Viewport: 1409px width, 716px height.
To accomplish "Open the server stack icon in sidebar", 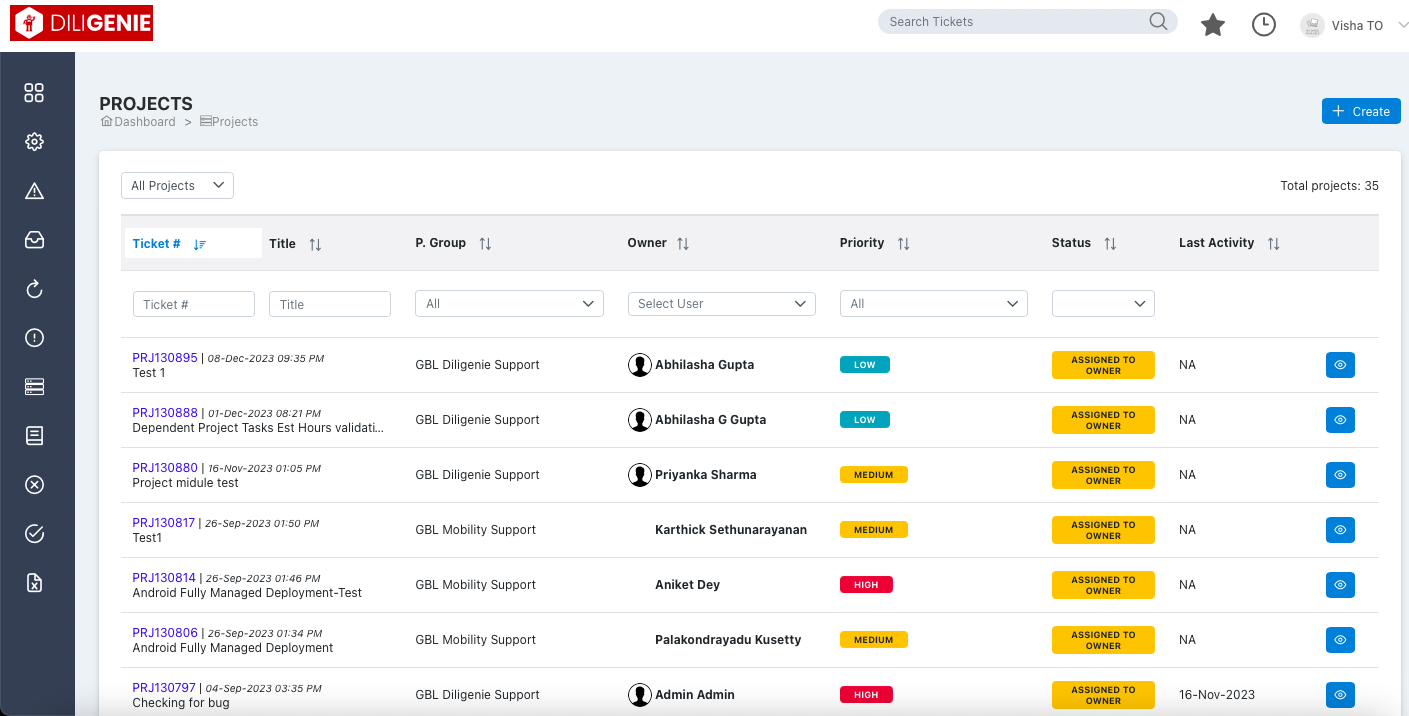I will [34, 386].
